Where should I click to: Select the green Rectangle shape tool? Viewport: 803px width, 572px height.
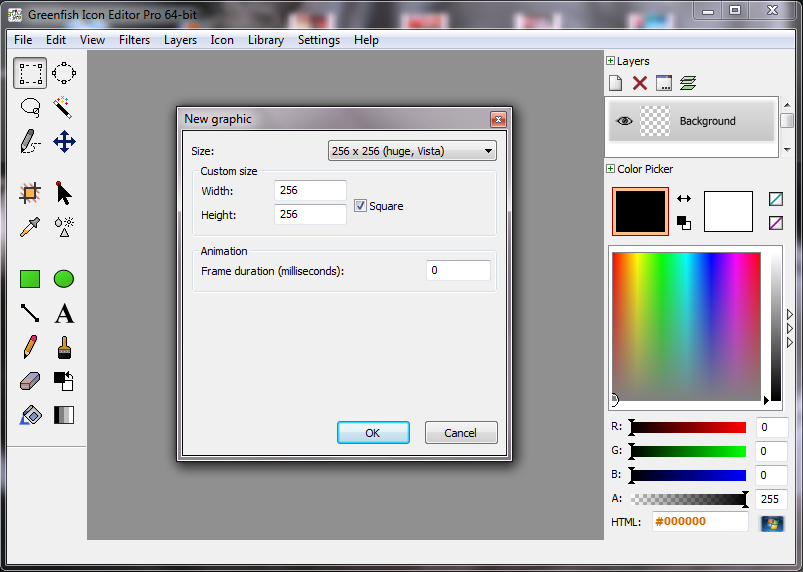coord(30,279)
